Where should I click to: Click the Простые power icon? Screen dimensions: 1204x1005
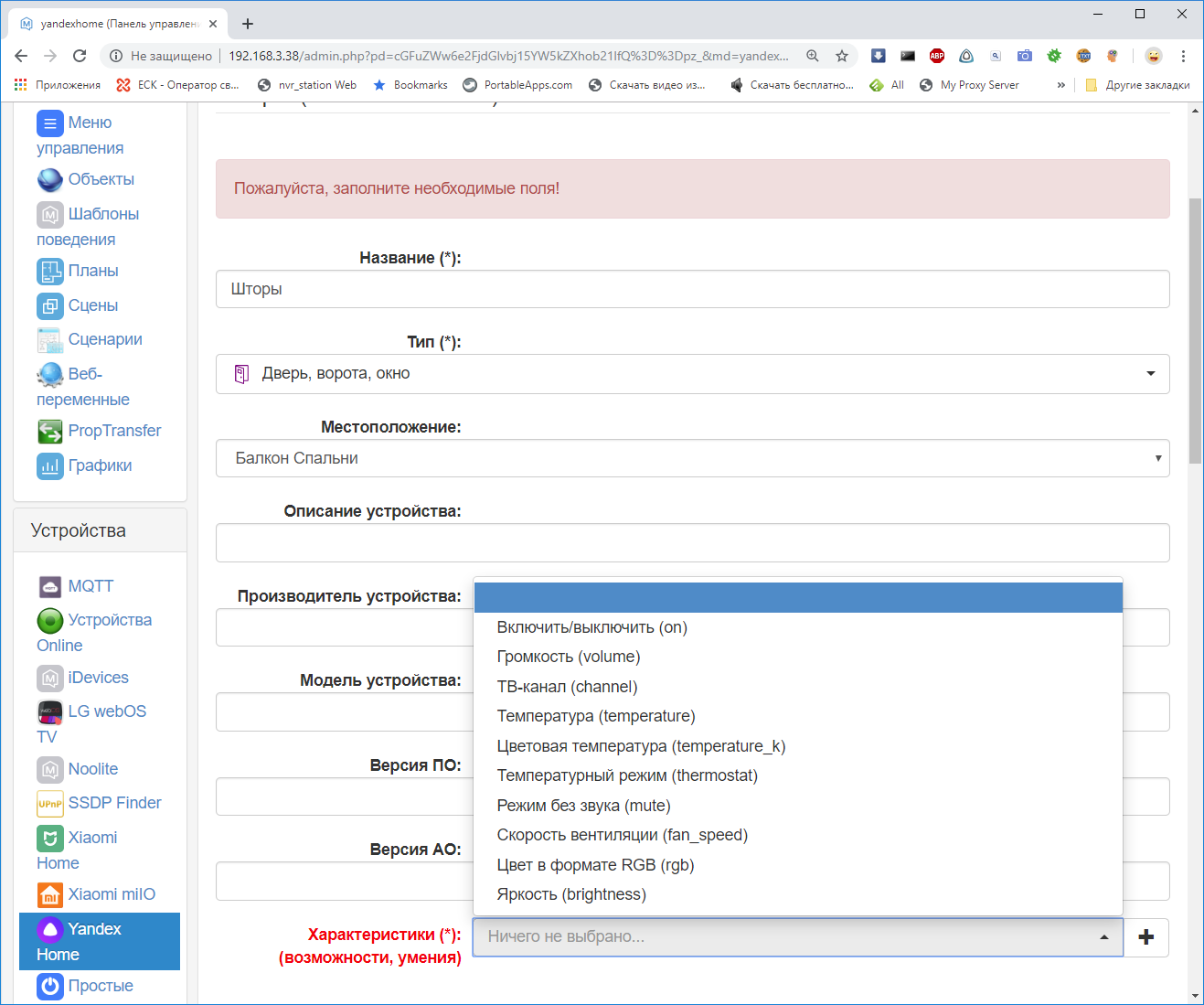pos(50,986)
